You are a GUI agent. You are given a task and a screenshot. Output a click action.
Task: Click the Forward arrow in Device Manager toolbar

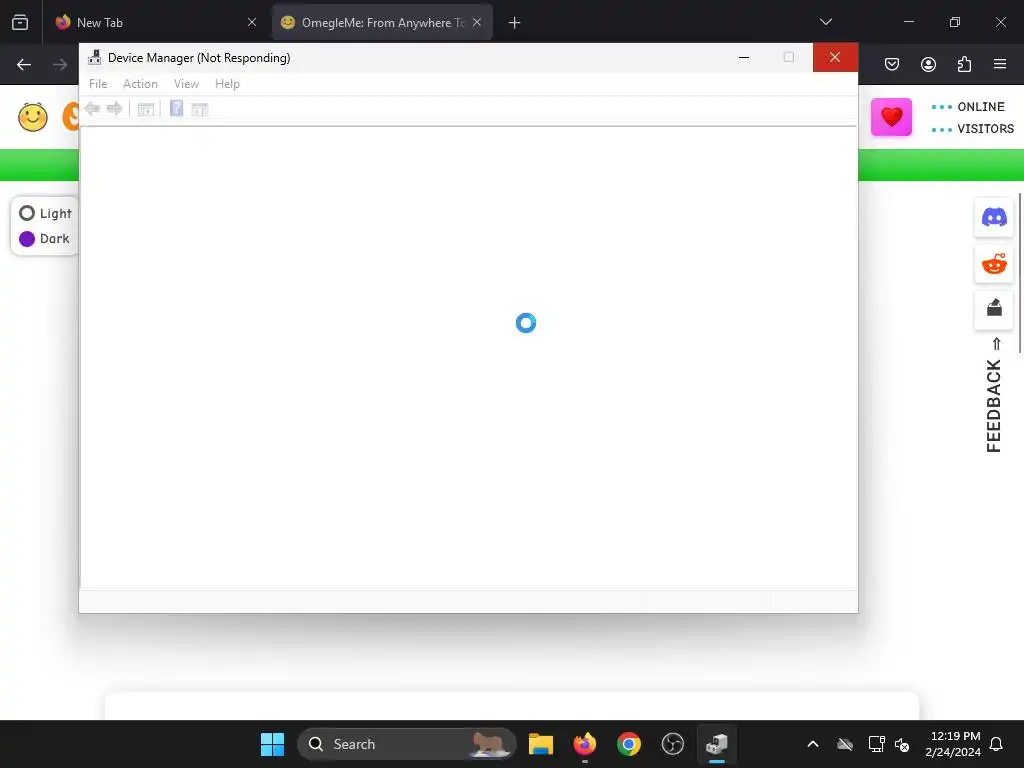(114, 108)
